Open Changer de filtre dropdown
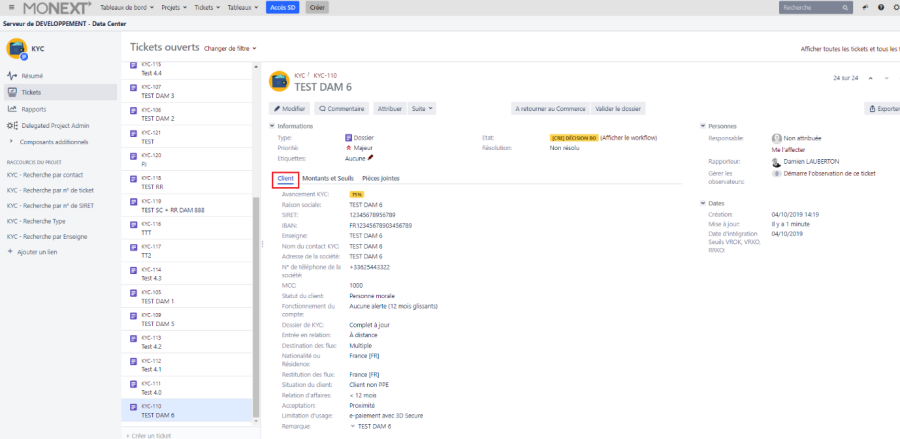The width and height of the screenshot is (900, 439). (230, 48)
